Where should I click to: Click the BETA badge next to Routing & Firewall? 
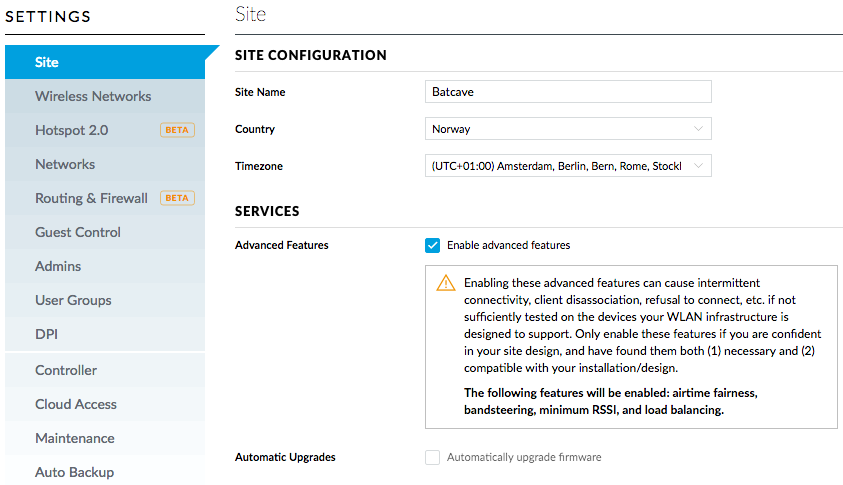point(177,198)
